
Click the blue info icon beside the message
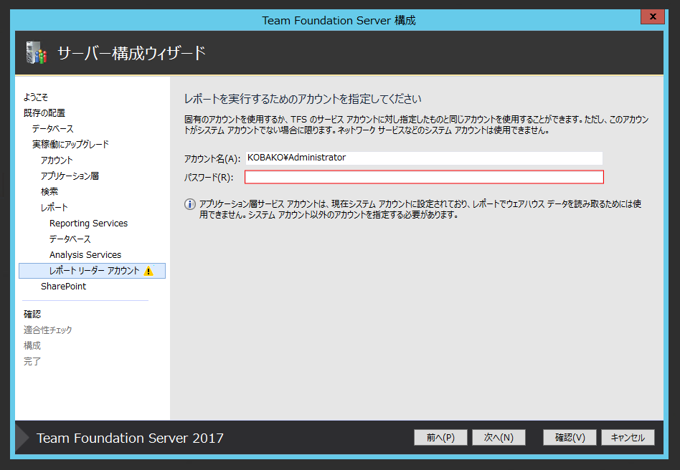(190, 204)
